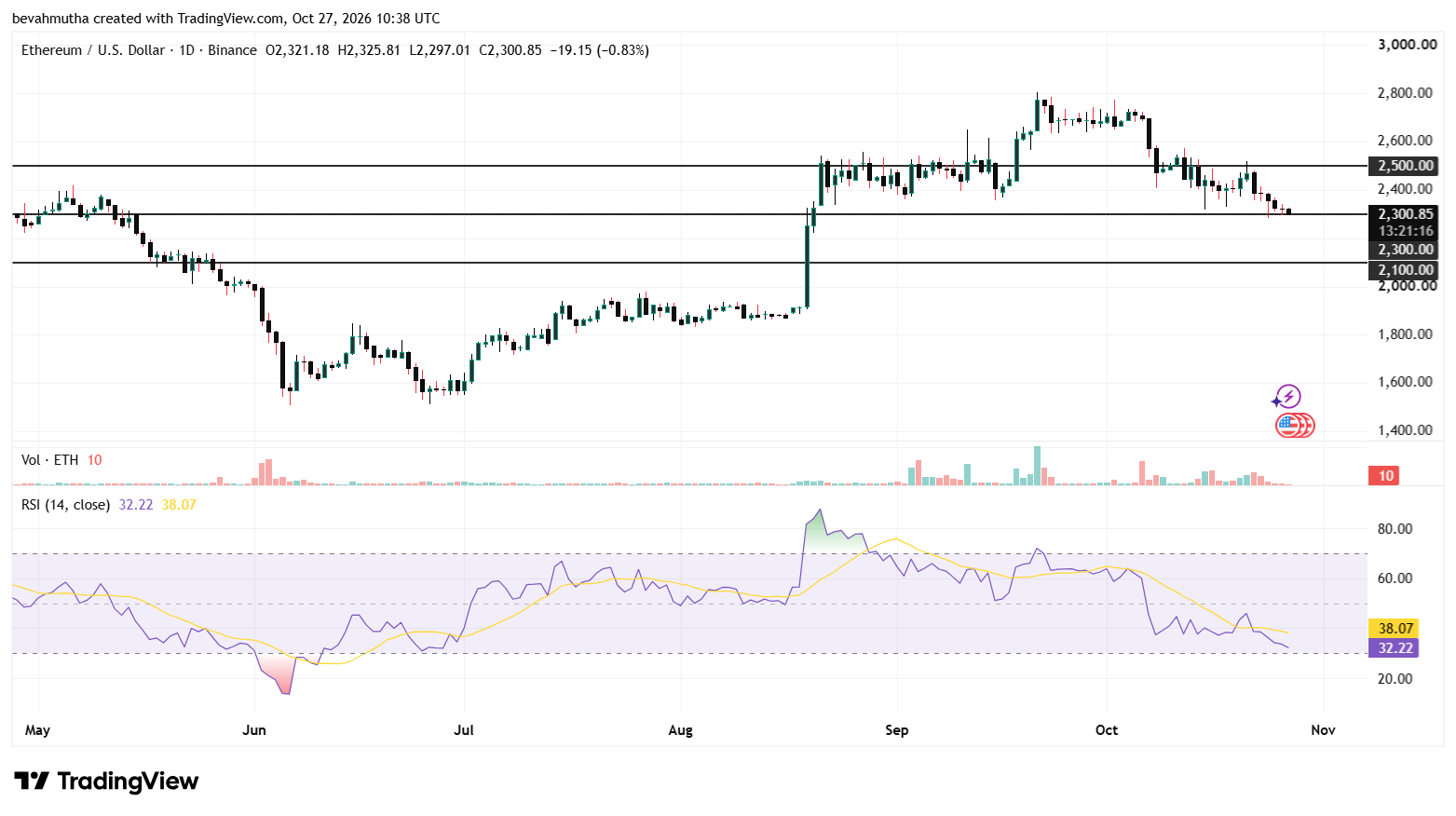This screenshot has height=816, width=1456.
Task: Click the red volume axis label 10
Action: (1386, 476)
